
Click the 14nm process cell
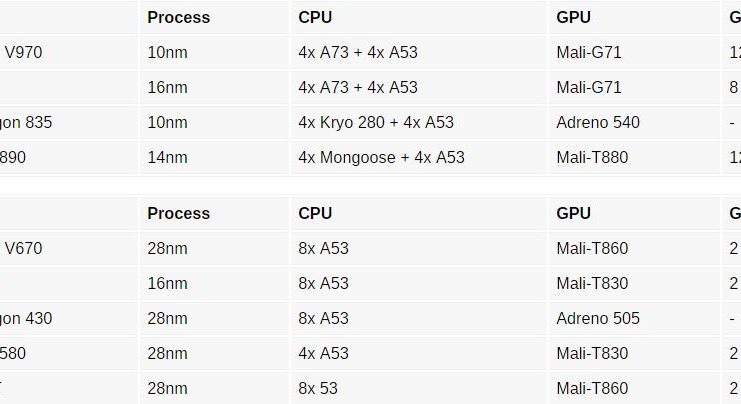click(x=167, y=158)
